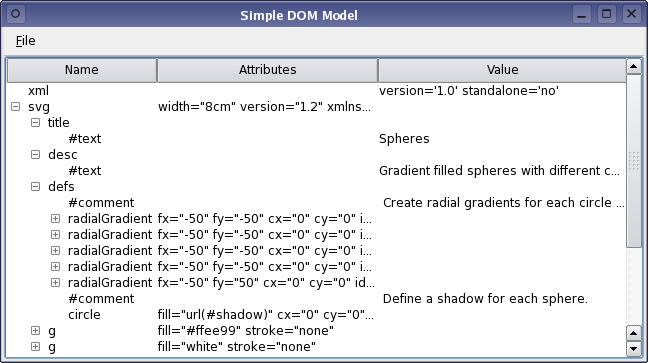Expand the last radialGradient with fy="50"
The width and height of the screenshot is (648, 363).
tap(55, 283)
